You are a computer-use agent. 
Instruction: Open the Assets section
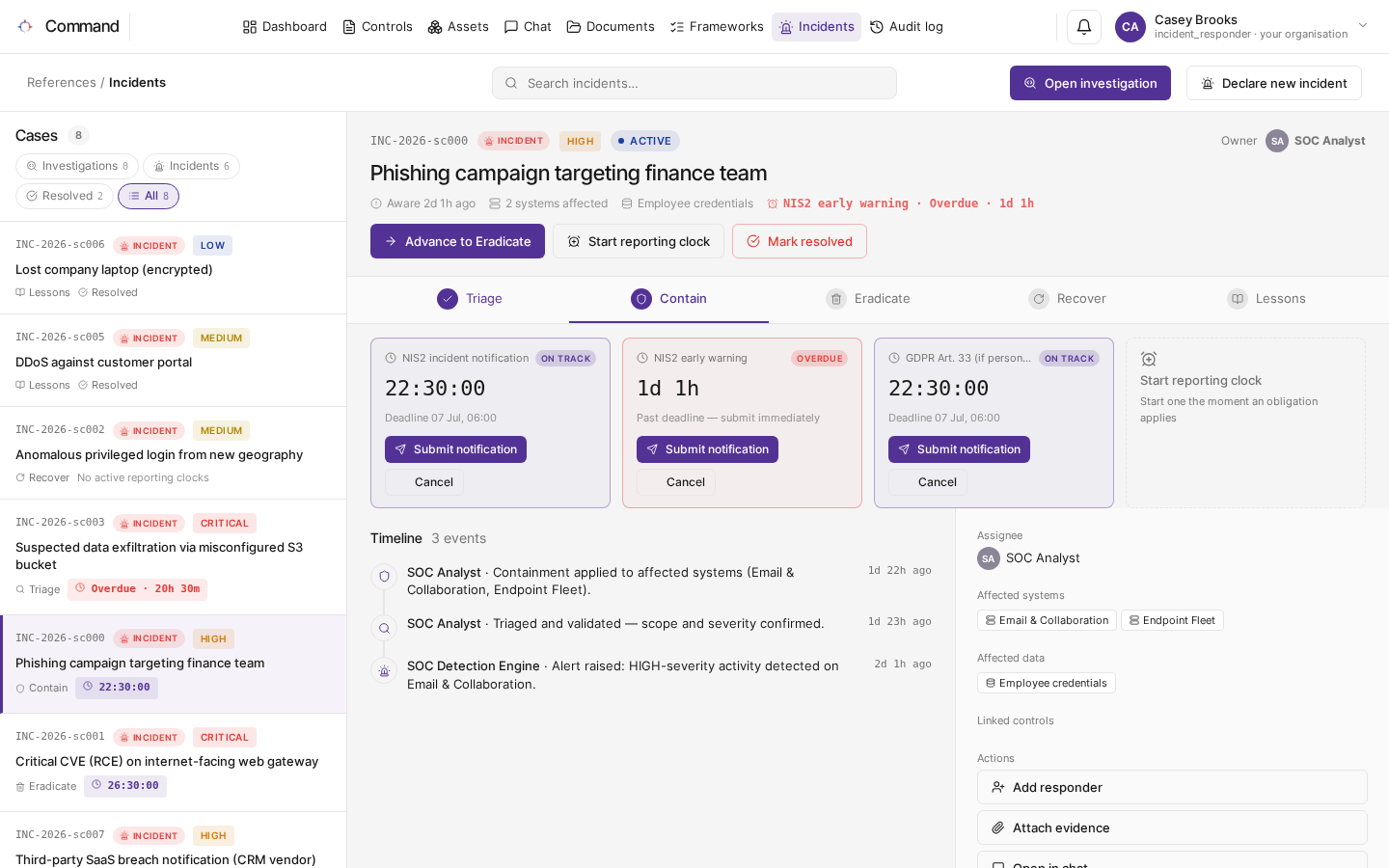click(x=458, y=27)
